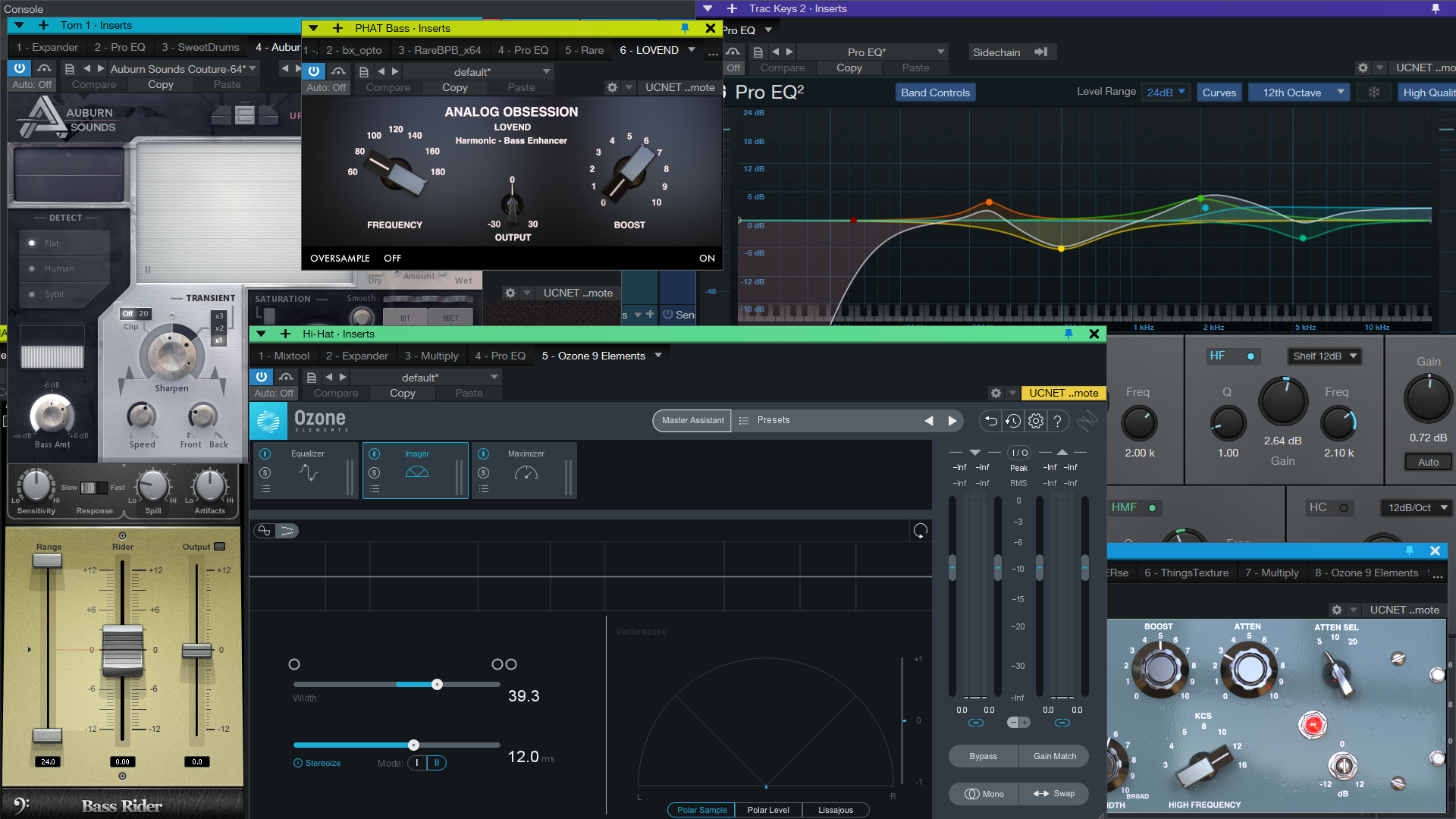Select the Polar Level vectorscope tab
The width and height of the screenshot is (1456, 819).
[x=768, y=810]
